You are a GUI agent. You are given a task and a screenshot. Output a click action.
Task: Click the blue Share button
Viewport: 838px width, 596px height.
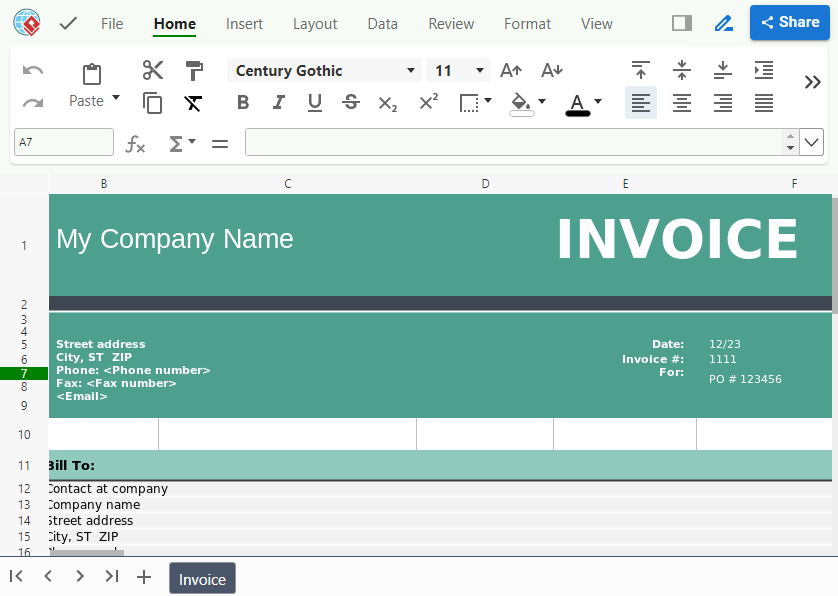790,22
